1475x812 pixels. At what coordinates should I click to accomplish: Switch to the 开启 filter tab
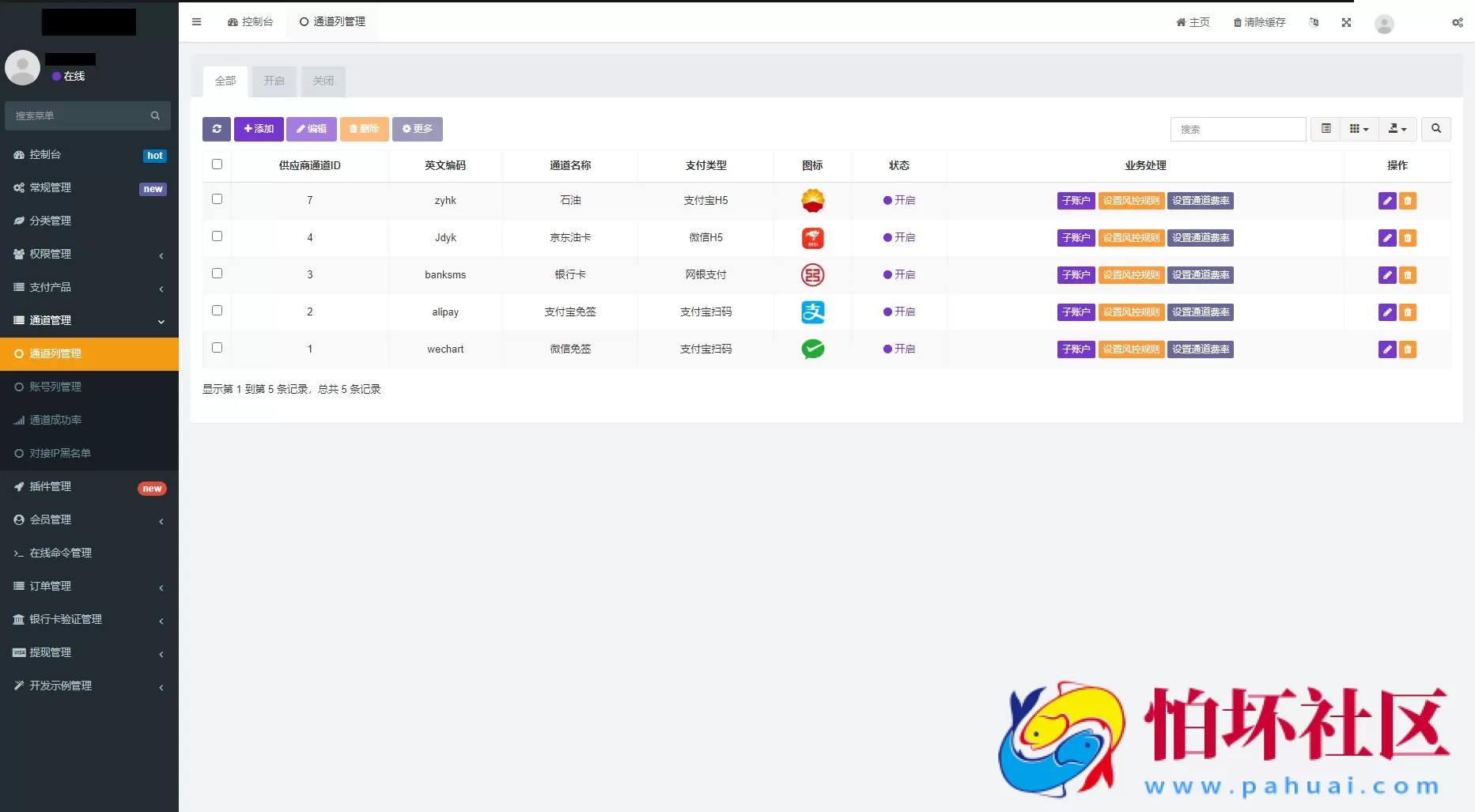274,81
